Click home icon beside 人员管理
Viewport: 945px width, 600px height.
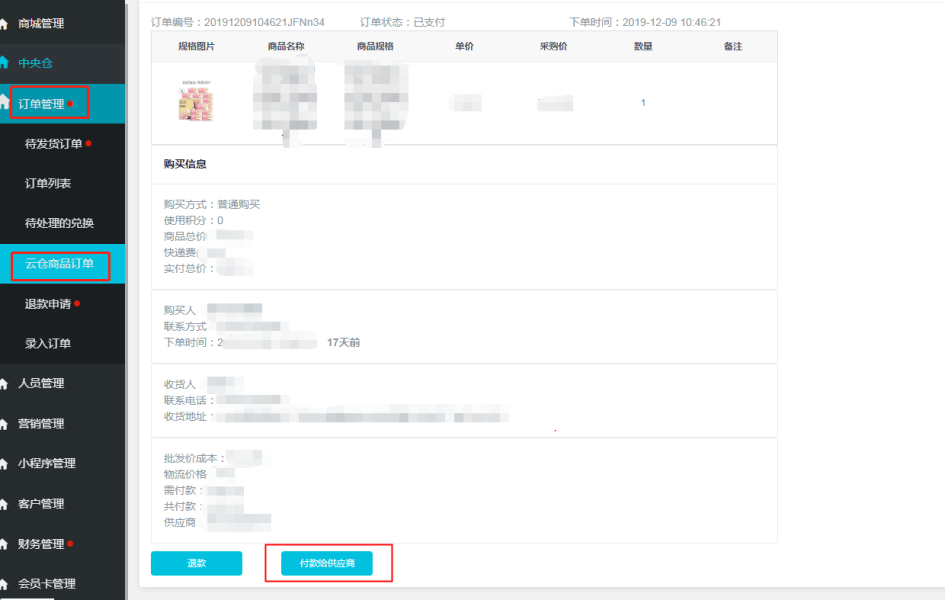(5, 384)
